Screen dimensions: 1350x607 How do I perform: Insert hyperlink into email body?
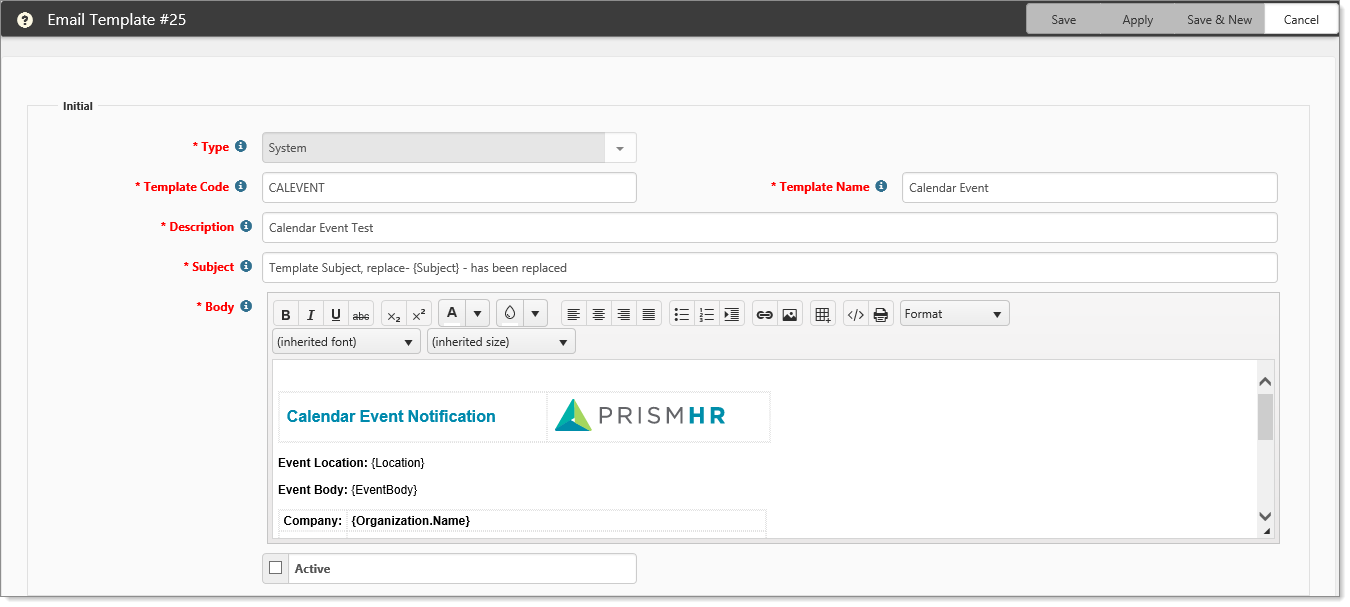point(765,314)
